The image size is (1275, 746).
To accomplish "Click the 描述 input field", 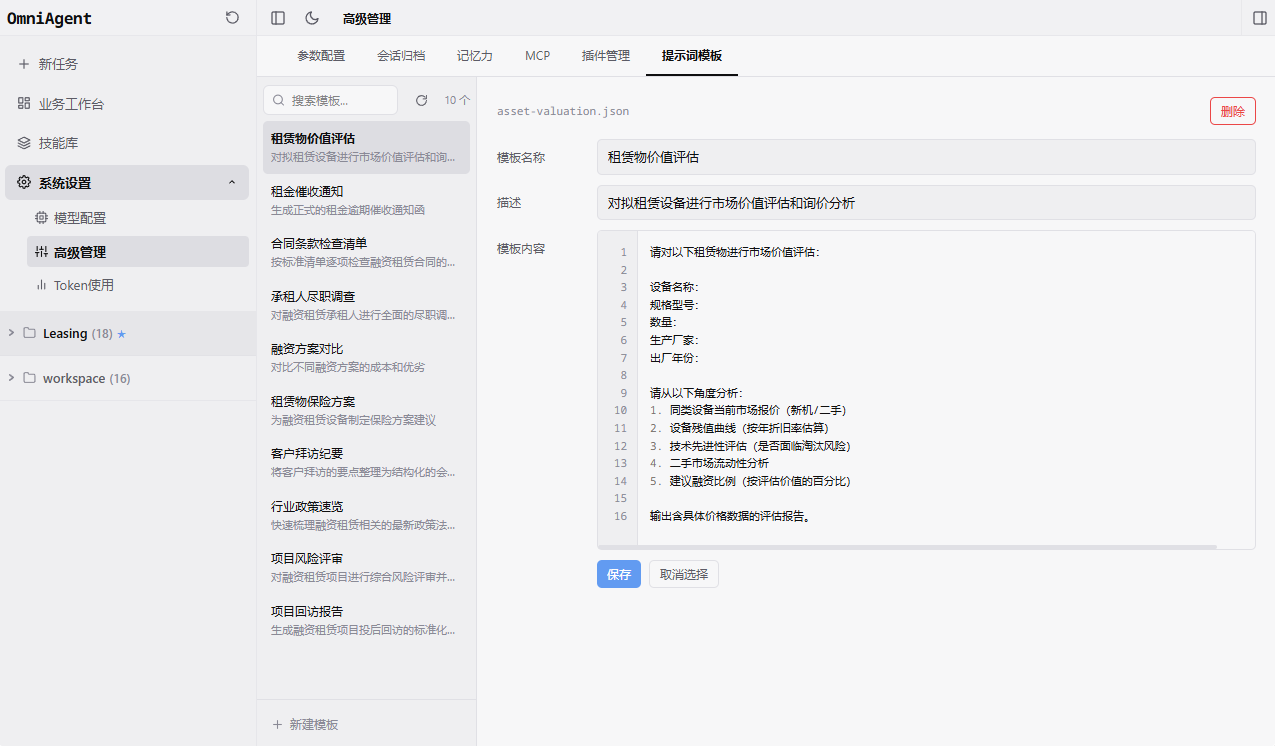I will pyautogui.click(x=926, y=202).
